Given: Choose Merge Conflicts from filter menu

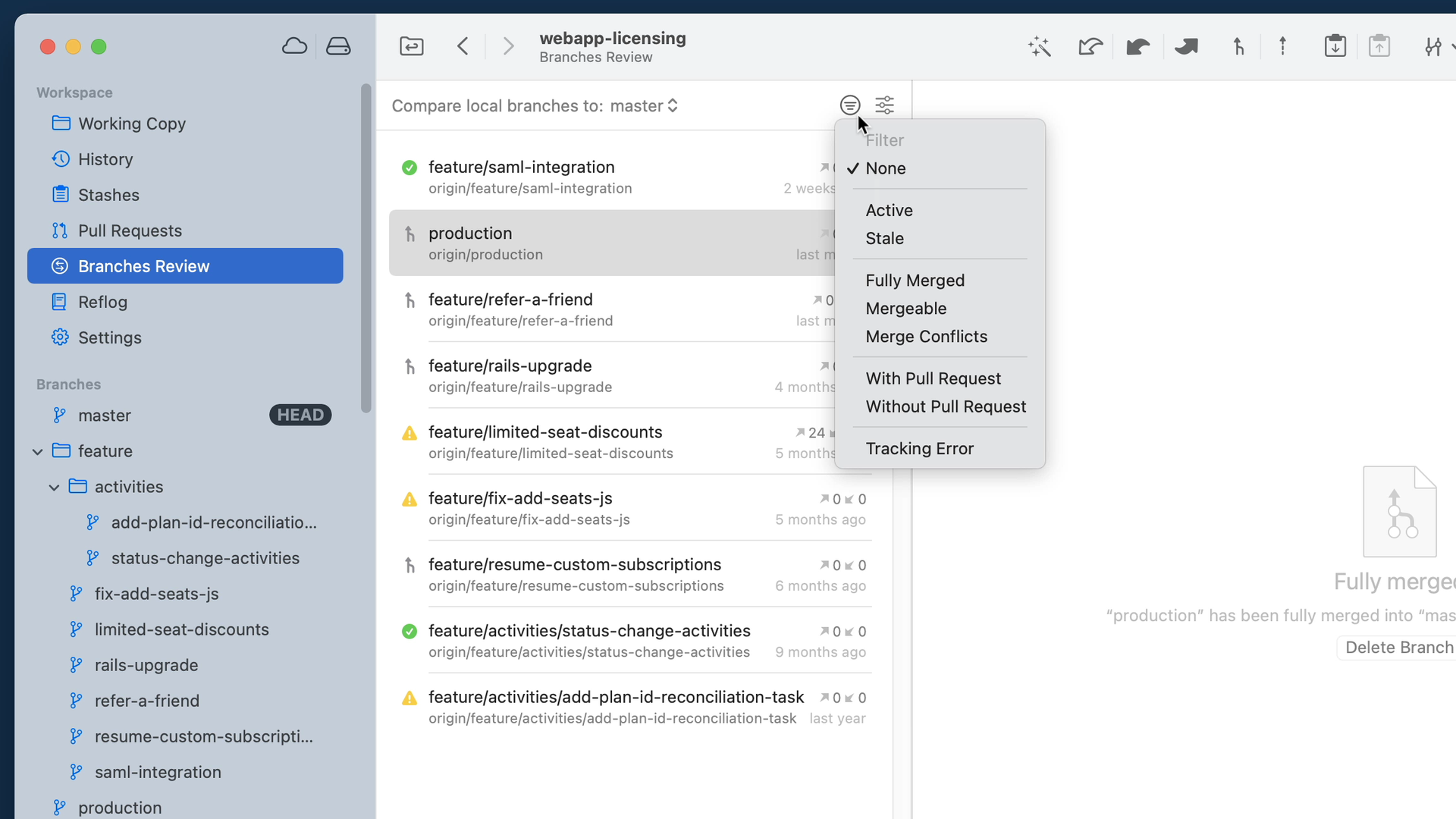Looking at the screenshot, I should [926, 337].
